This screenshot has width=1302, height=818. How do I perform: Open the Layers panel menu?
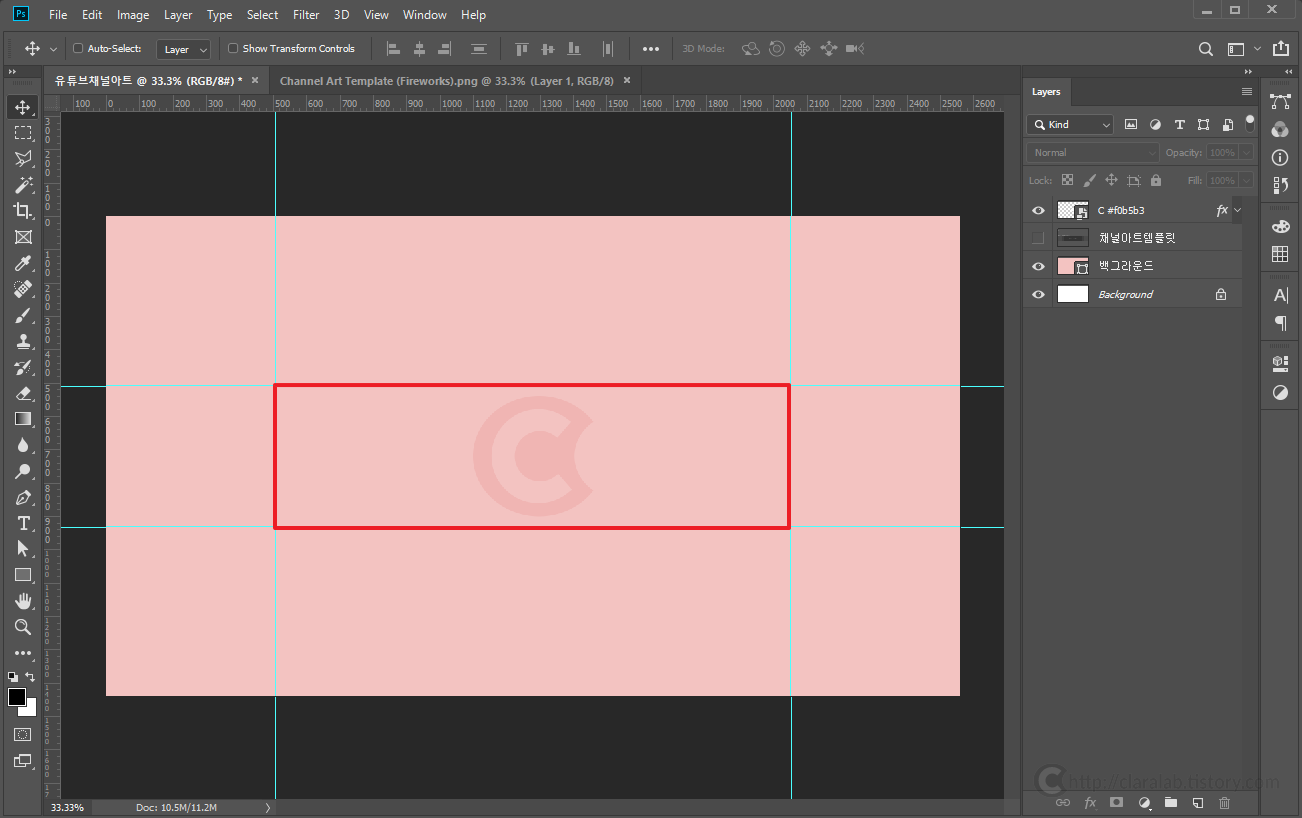1247,91
